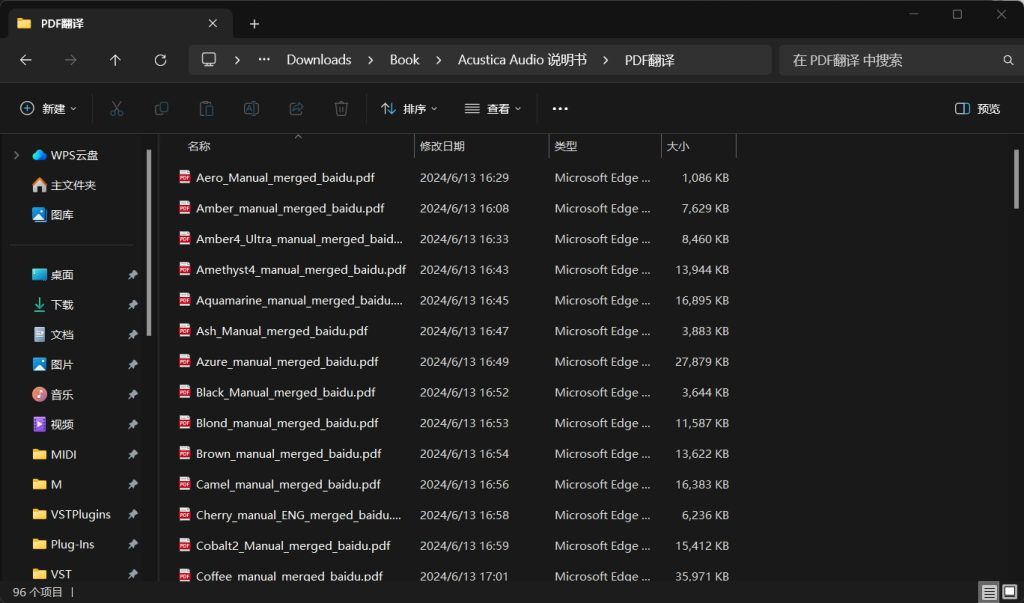
Task: Open 主文件夹 home in sidebar
Action: (64, 185)
